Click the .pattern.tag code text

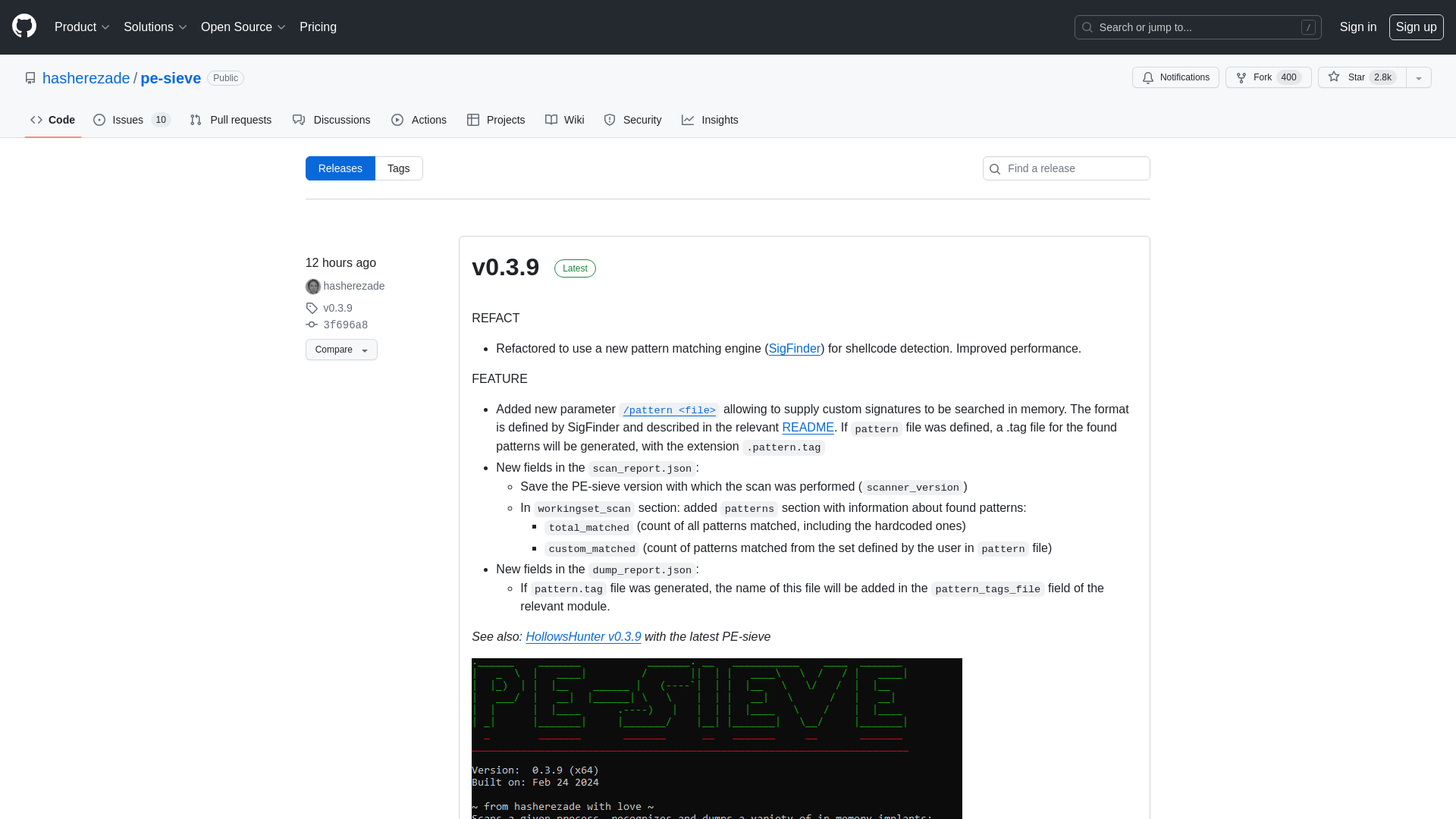pos(783,447)
